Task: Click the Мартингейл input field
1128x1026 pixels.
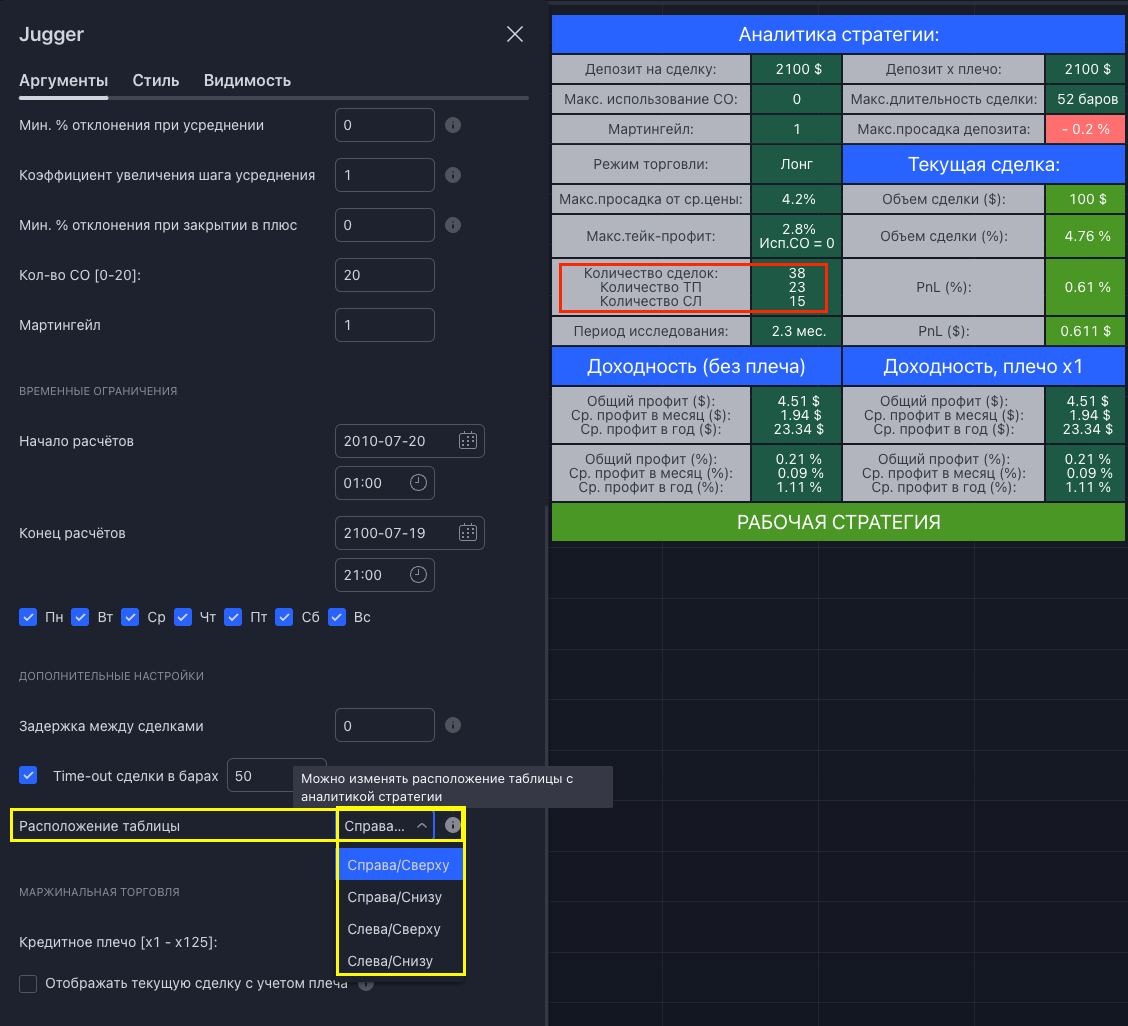Action: coord(384,325)
